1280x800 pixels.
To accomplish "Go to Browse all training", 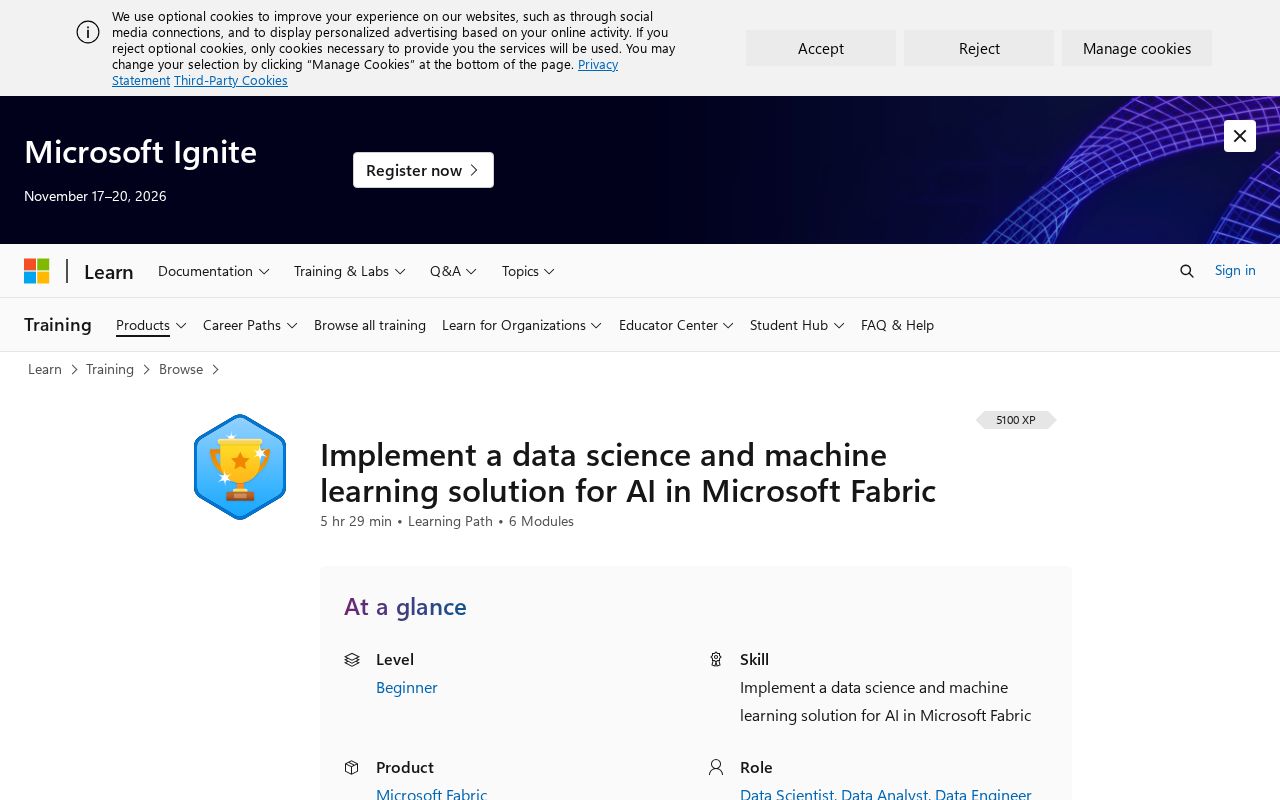I will (x=370, y=325).
